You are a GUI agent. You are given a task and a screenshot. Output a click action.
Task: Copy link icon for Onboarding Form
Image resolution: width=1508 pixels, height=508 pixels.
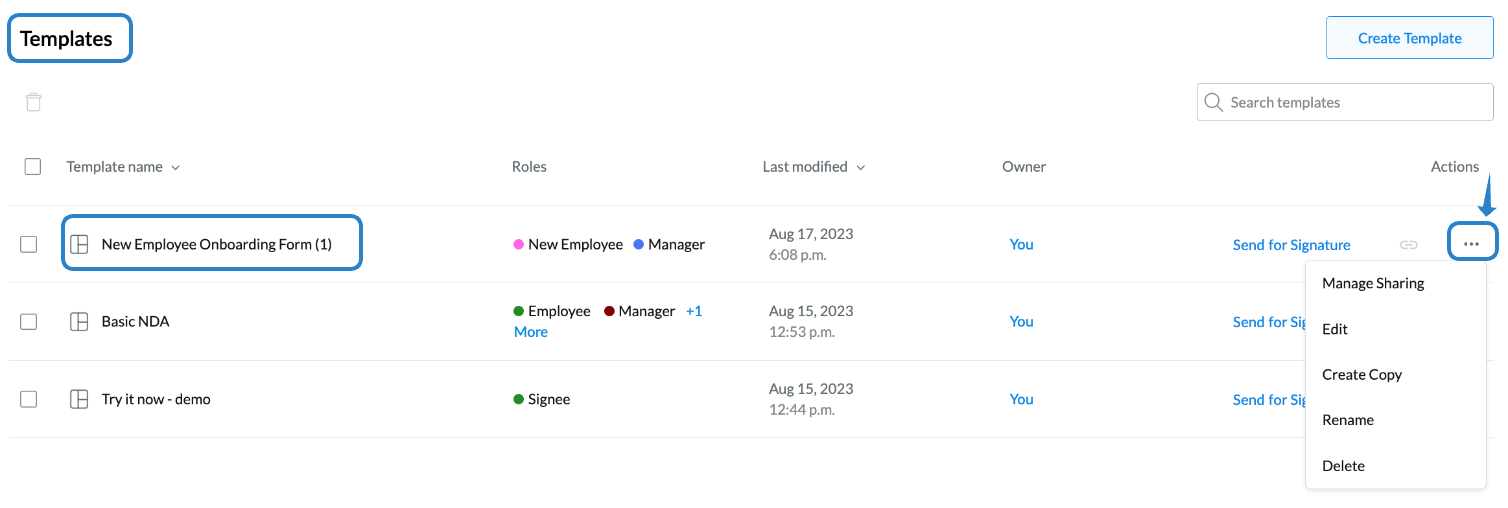(x=1408, y=244)
